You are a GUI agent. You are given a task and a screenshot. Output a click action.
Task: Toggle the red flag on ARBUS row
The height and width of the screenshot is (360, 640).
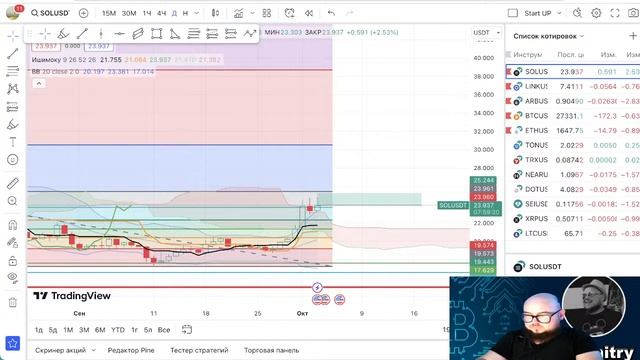[x=509, y=101]
